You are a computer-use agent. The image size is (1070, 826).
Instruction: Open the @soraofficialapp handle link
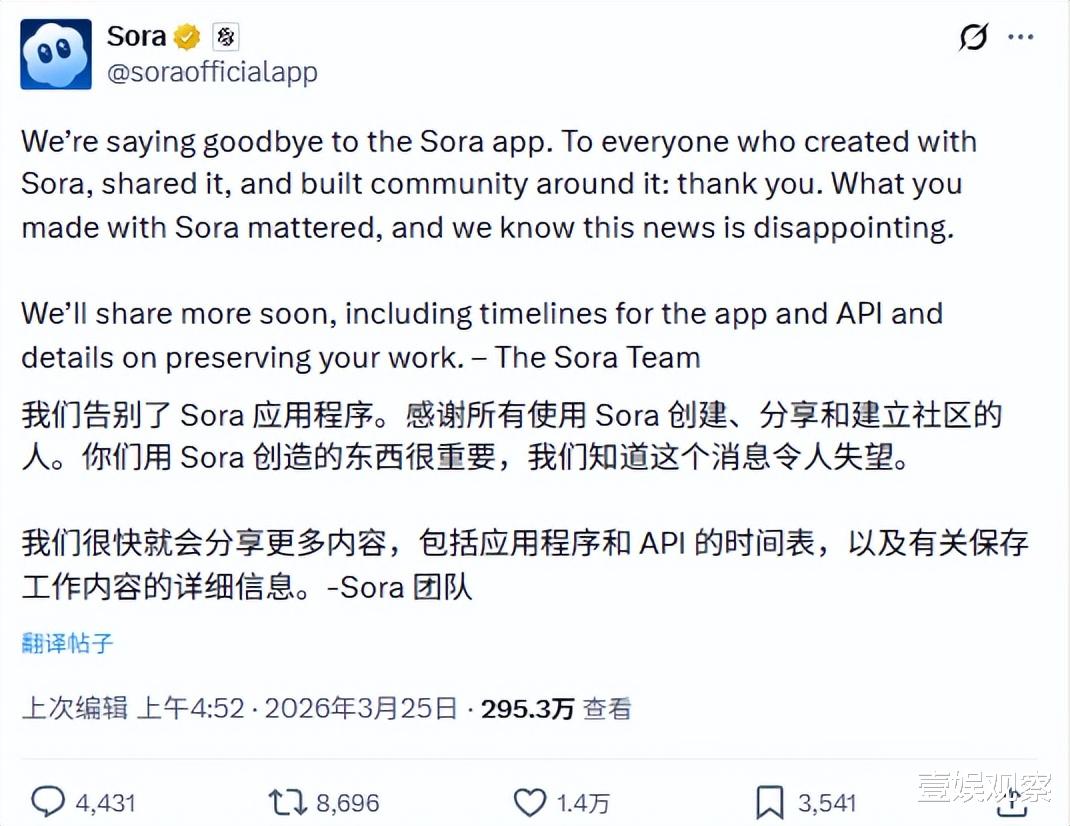211,73
